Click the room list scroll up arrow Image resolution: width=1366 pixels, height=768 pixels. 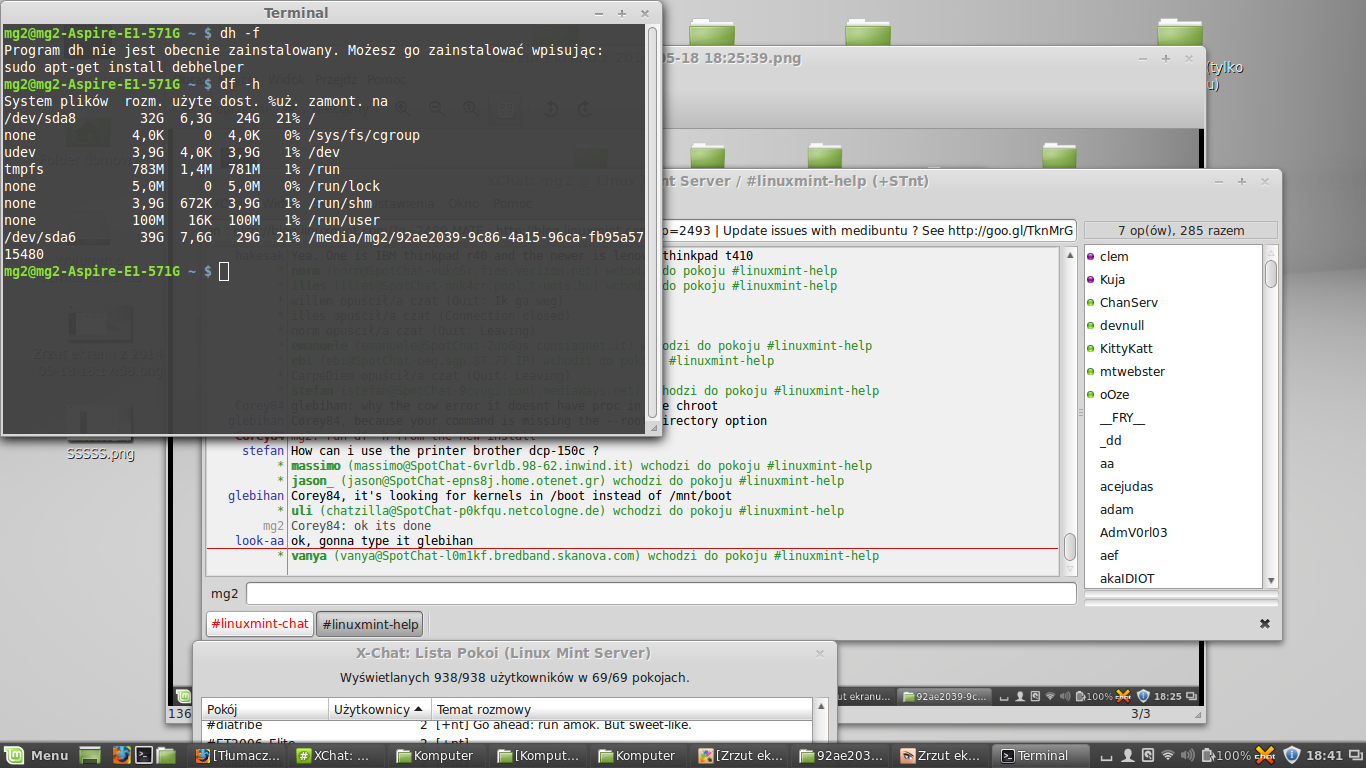pos(821,706)
